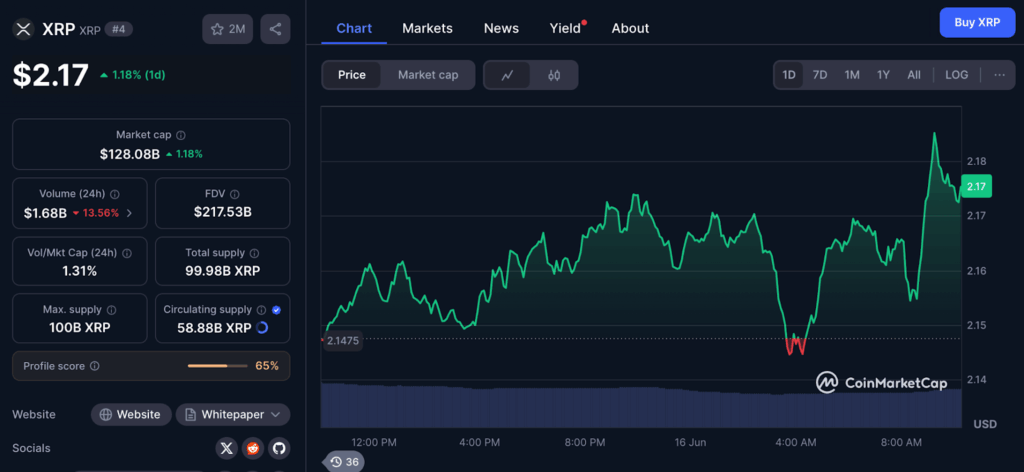Open the News tab
The image size is (1024, 472).
point(501,28)
